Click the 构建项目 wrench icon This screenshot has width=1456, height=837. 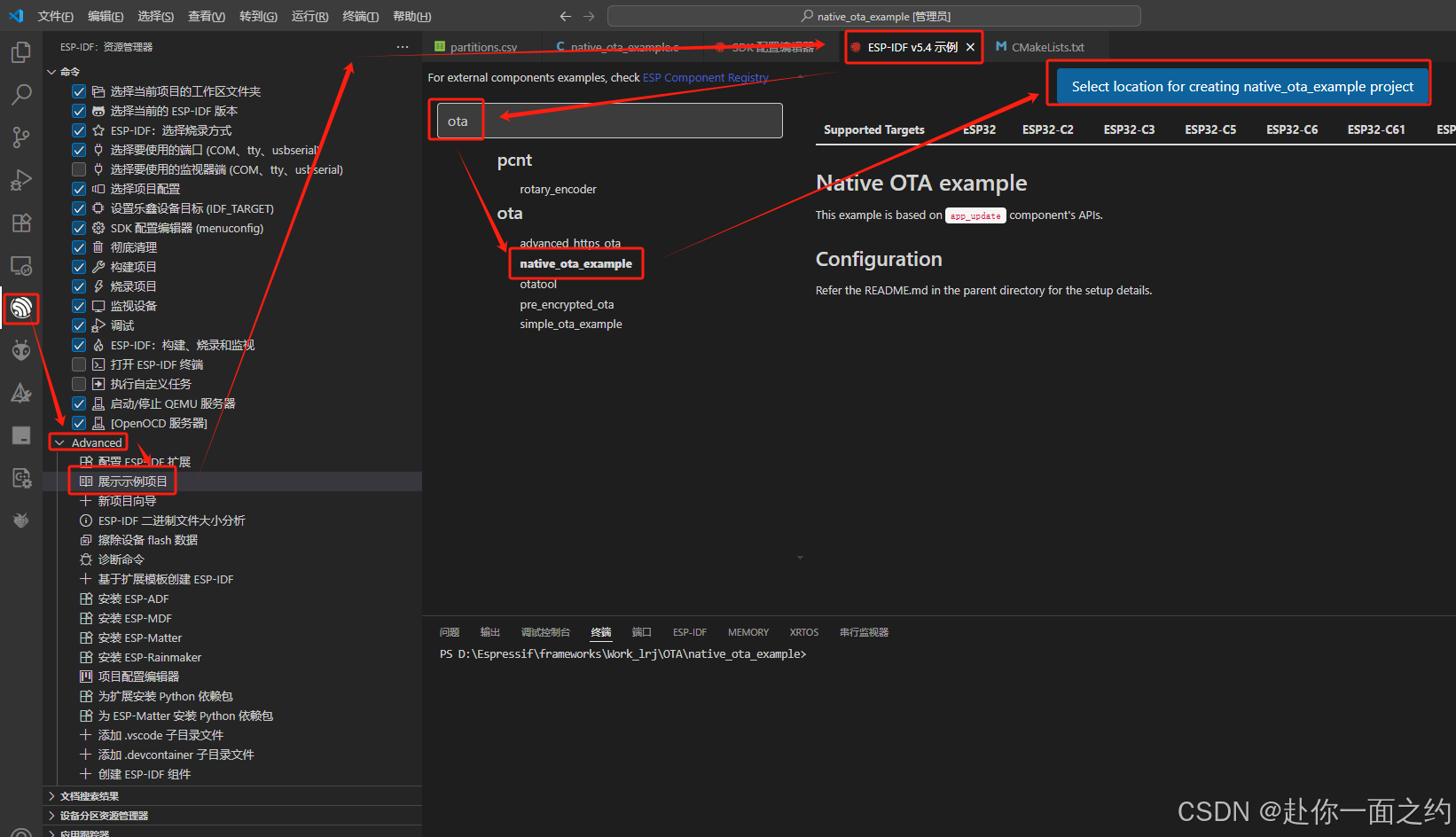(x=98, y=267)
